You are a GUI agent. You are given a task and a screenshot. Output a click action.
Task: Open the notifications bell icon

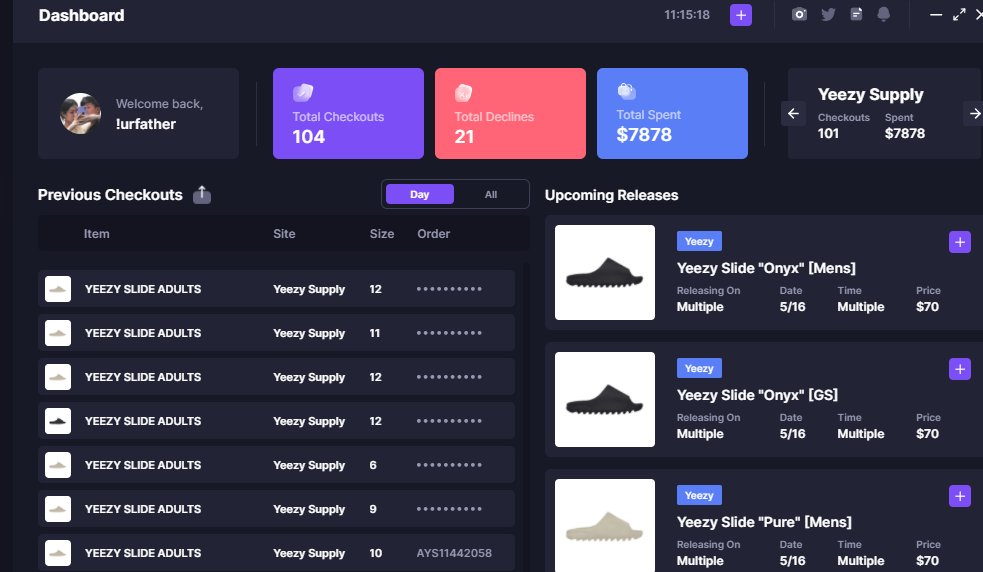pos(883,14)
